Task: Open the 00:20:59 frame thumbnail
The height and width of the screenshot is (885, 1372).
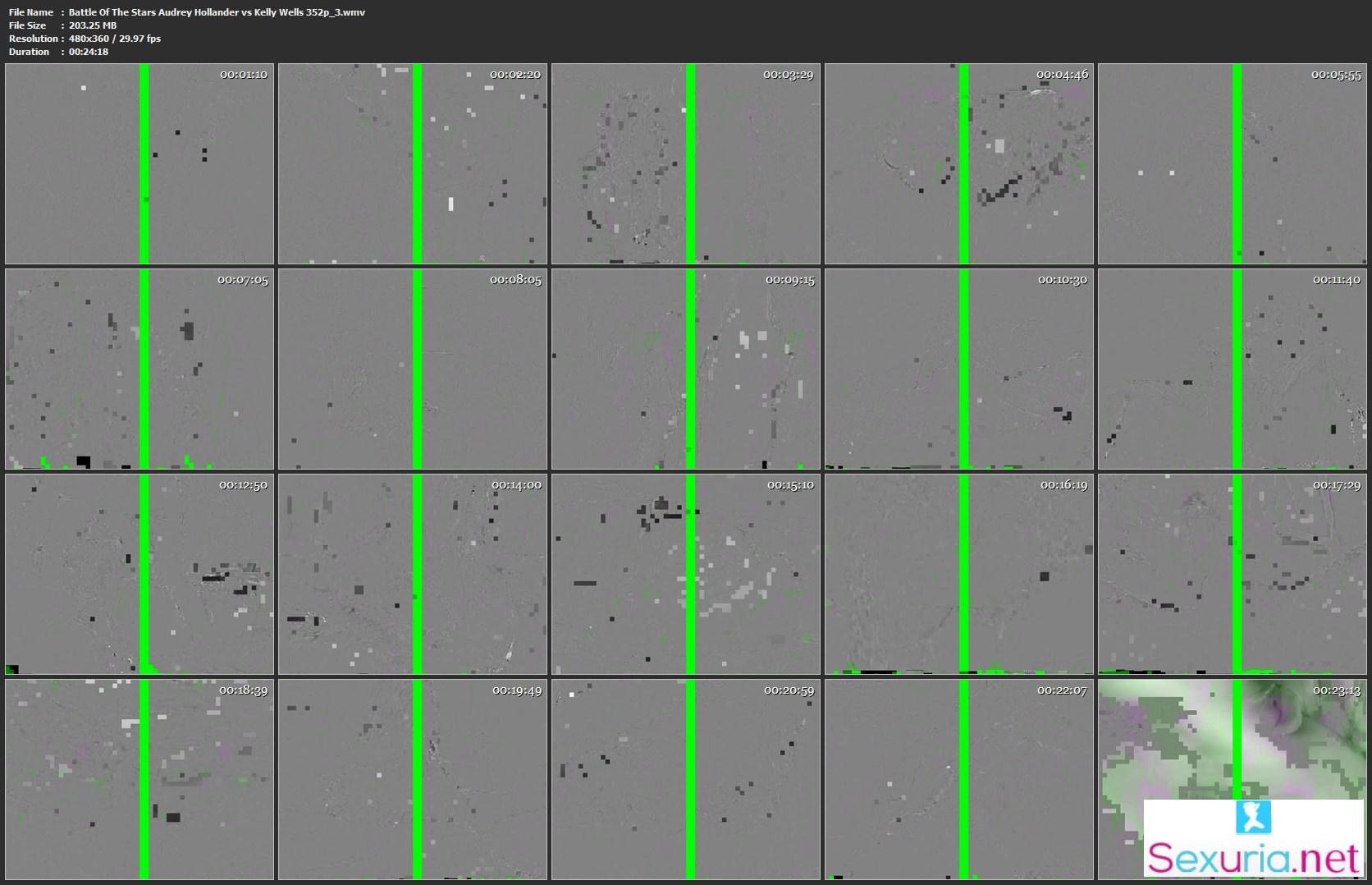Action: 686,779
